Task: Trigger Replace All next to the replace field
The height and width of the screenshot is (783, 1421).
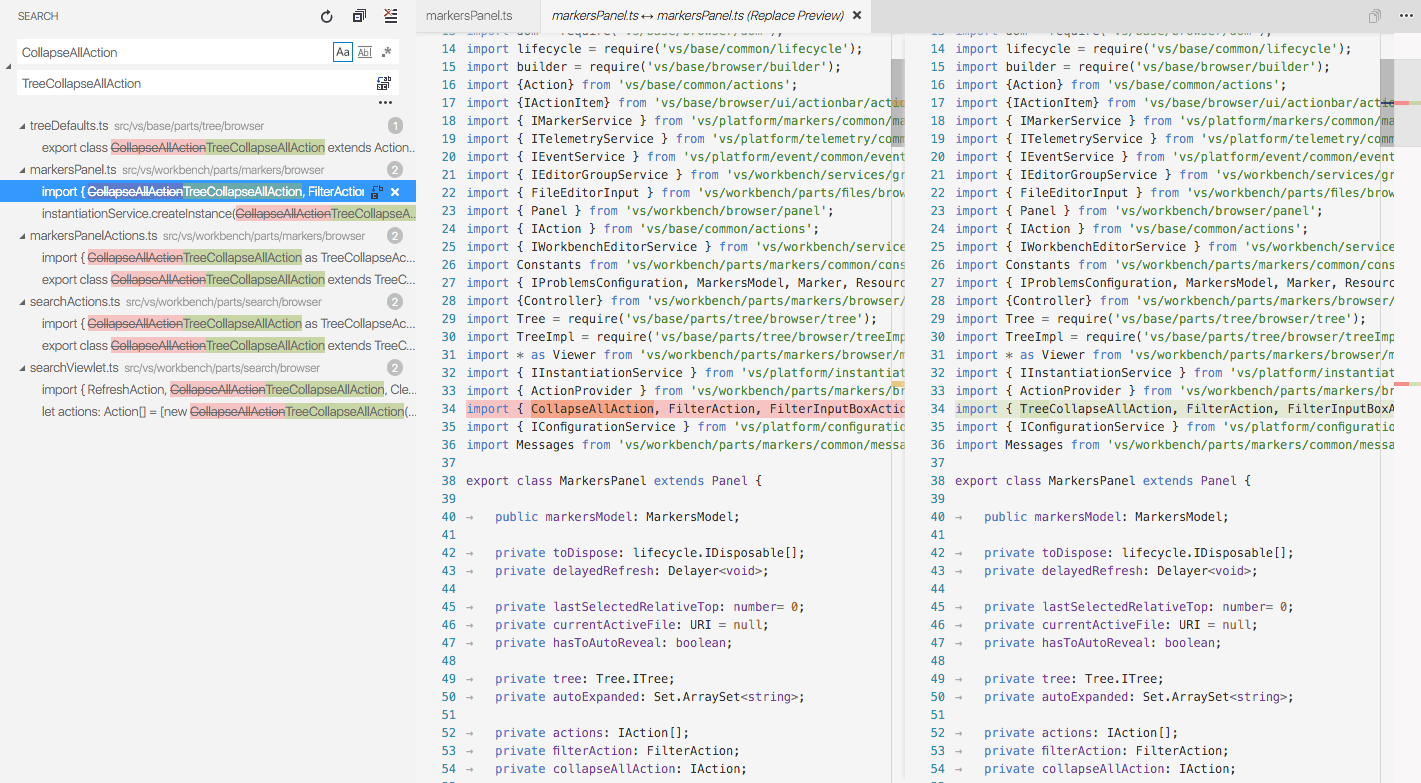Action: (x=383, y=82)
